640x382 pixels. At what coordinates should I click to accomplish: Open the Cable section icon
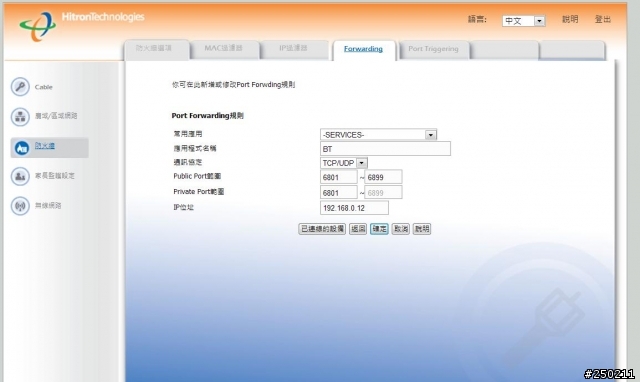point(20,87)
